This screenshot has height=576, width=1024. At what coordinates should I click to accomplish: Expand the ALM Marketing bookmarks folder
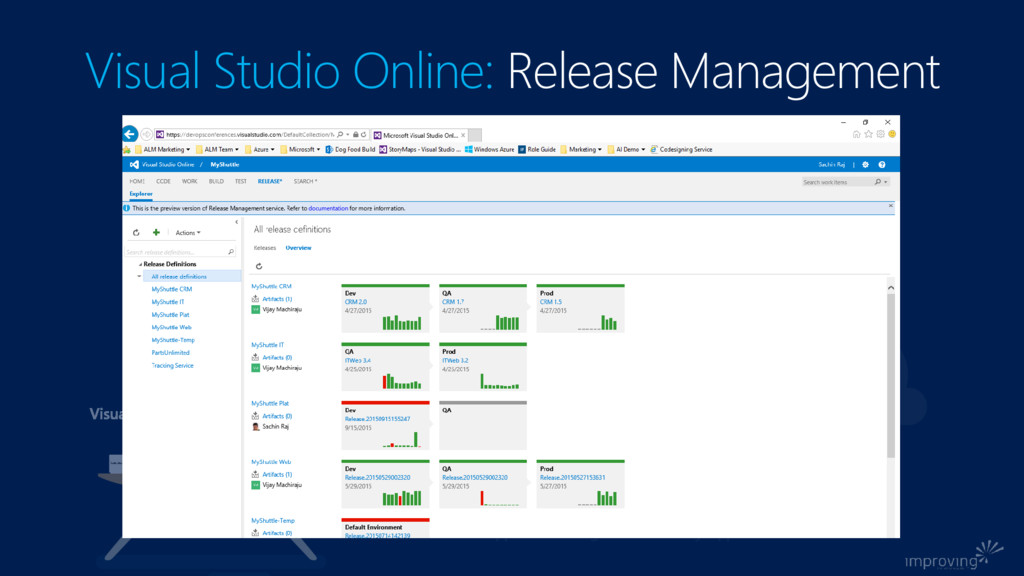(163, 149)
